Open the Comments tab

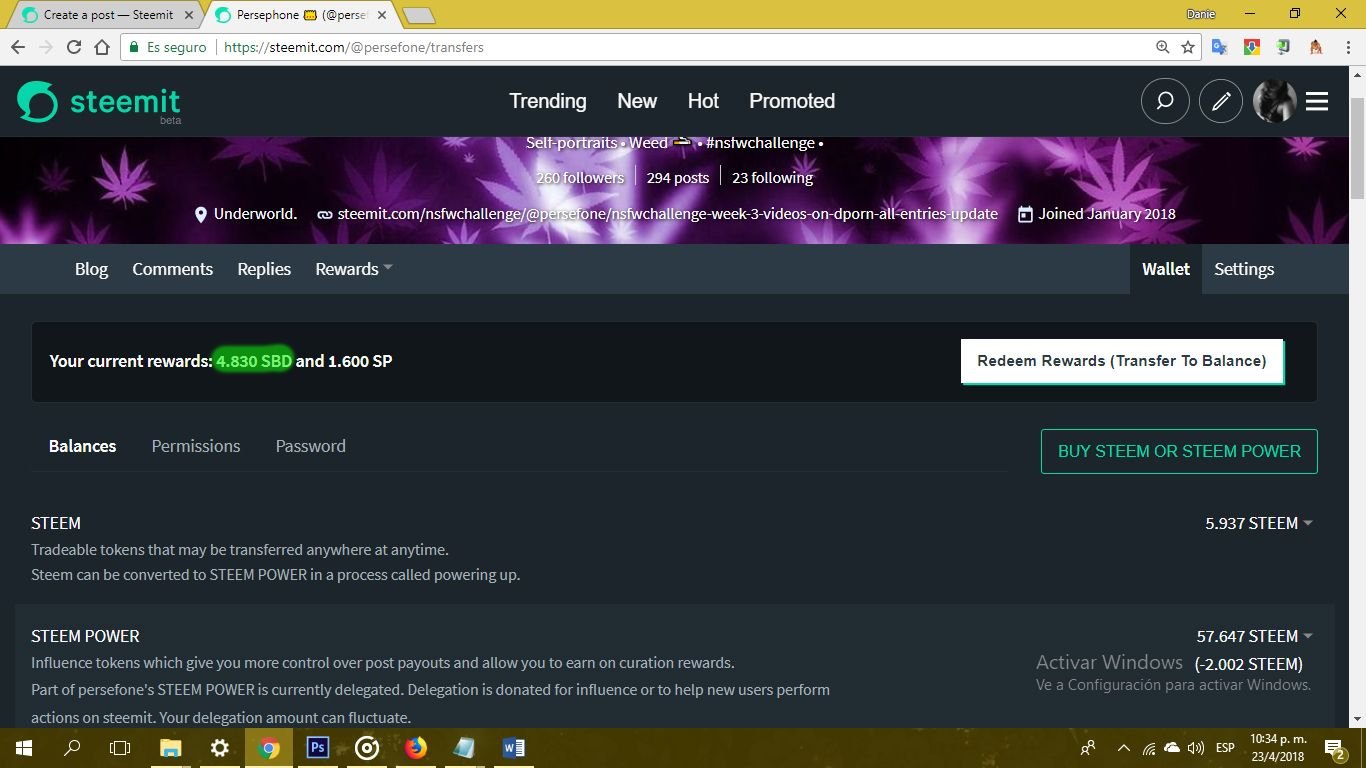tap(172, 269)
